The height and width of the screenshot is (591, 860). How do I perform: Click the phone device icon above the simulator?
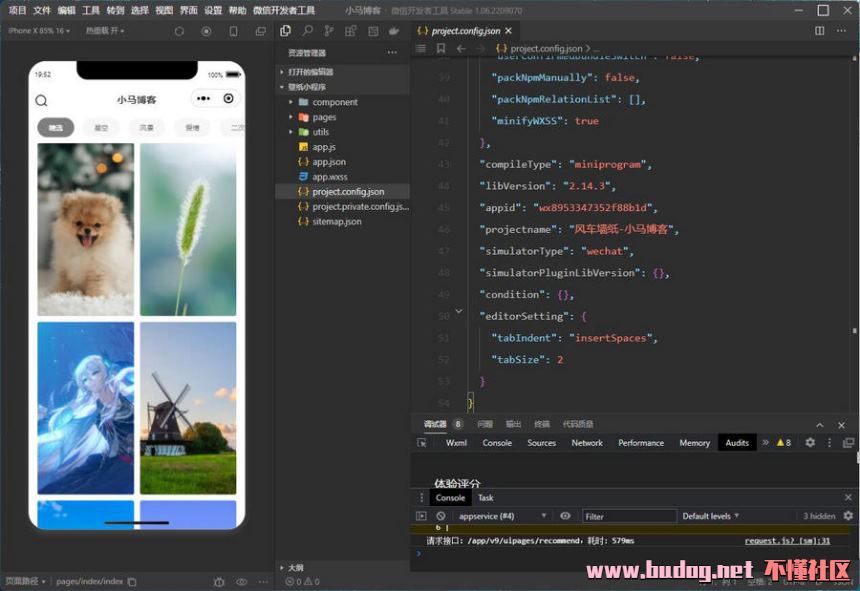(x=233, y=31)
